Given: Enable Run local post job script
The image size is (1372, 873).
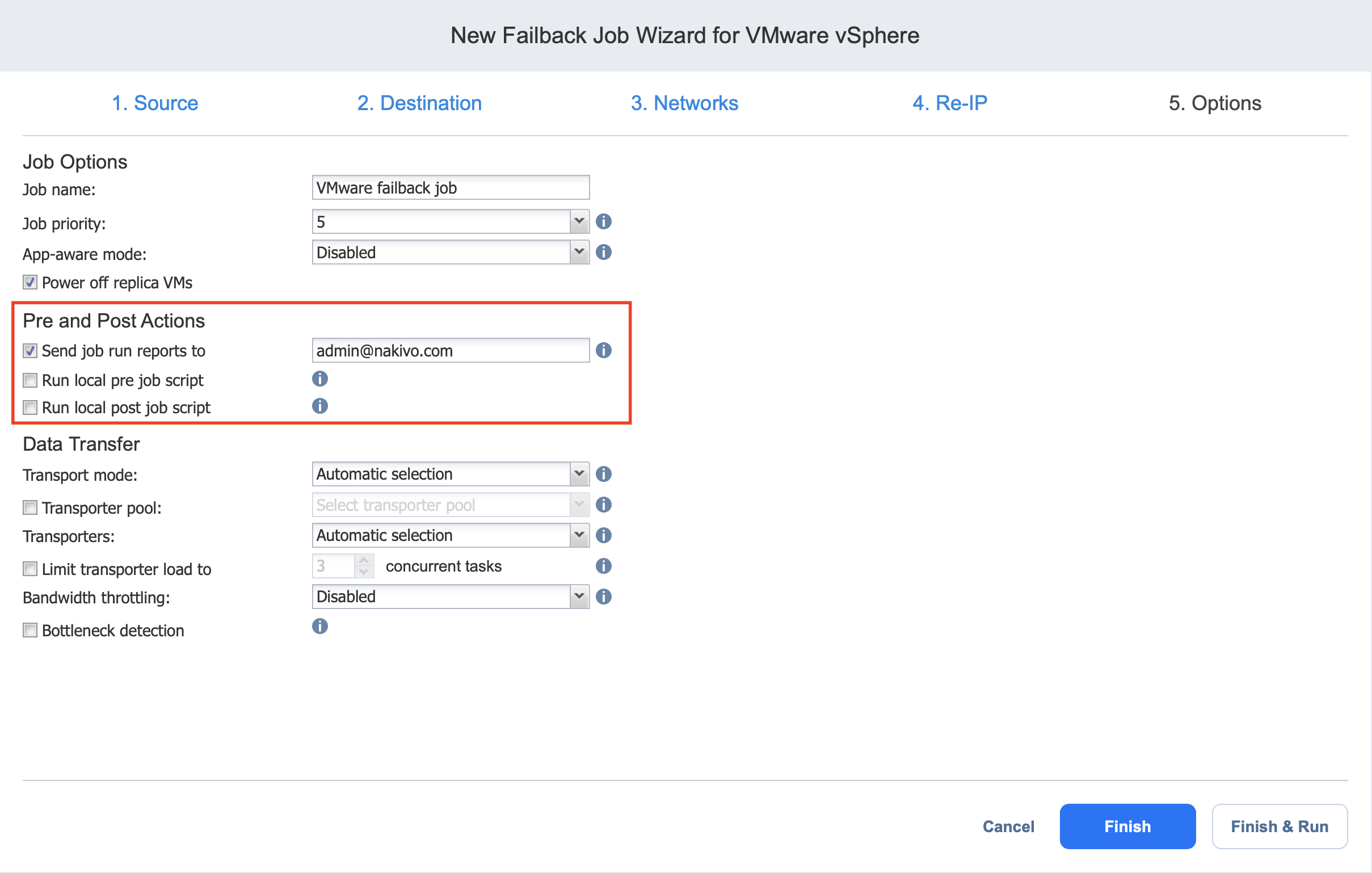Looking at the screenshot, I should click(30, 408).
